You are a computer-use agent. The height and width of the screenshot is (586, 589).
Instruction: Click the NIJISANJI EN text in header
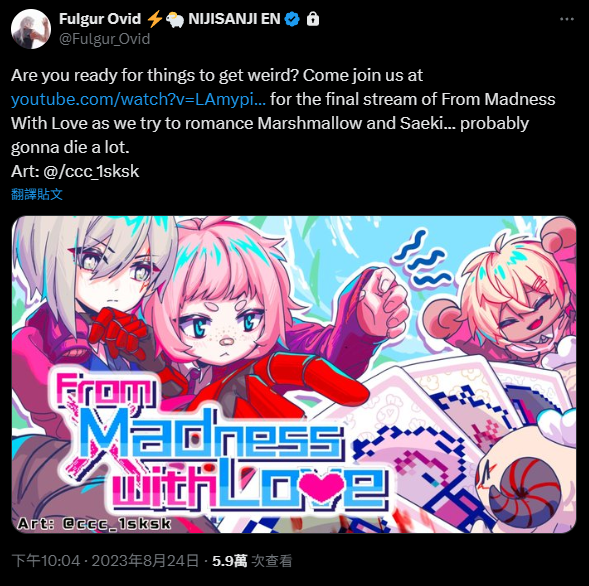[x=234, y=19]
